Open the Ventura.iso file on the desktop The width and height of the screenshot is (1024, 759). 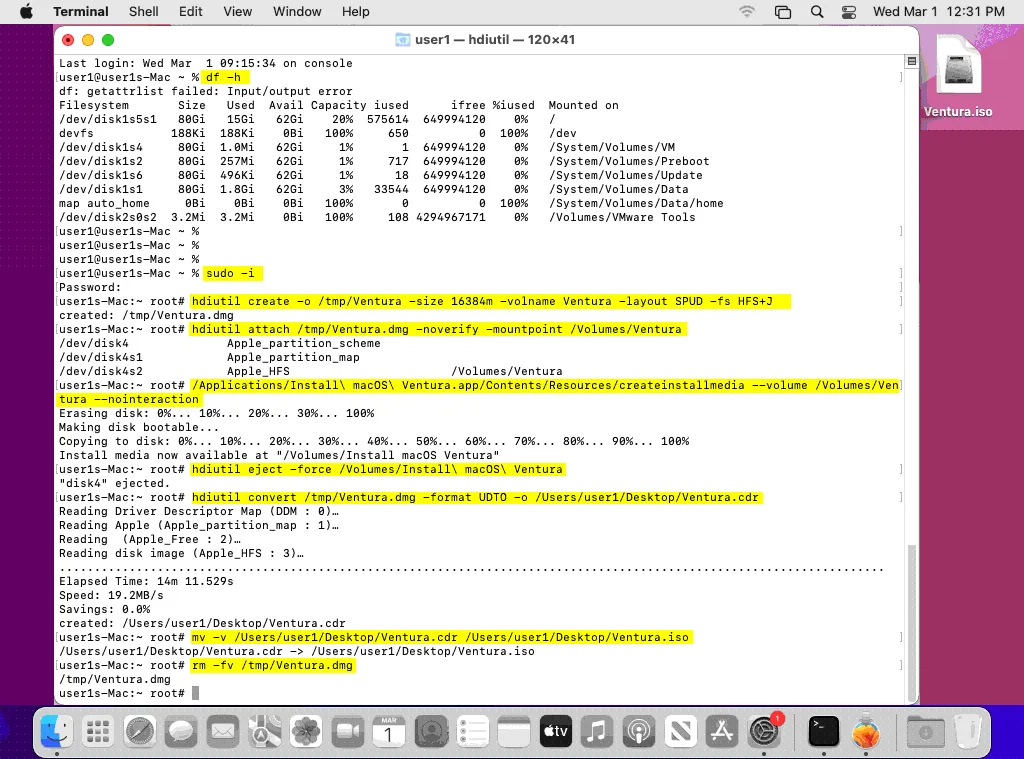(958, 74)
